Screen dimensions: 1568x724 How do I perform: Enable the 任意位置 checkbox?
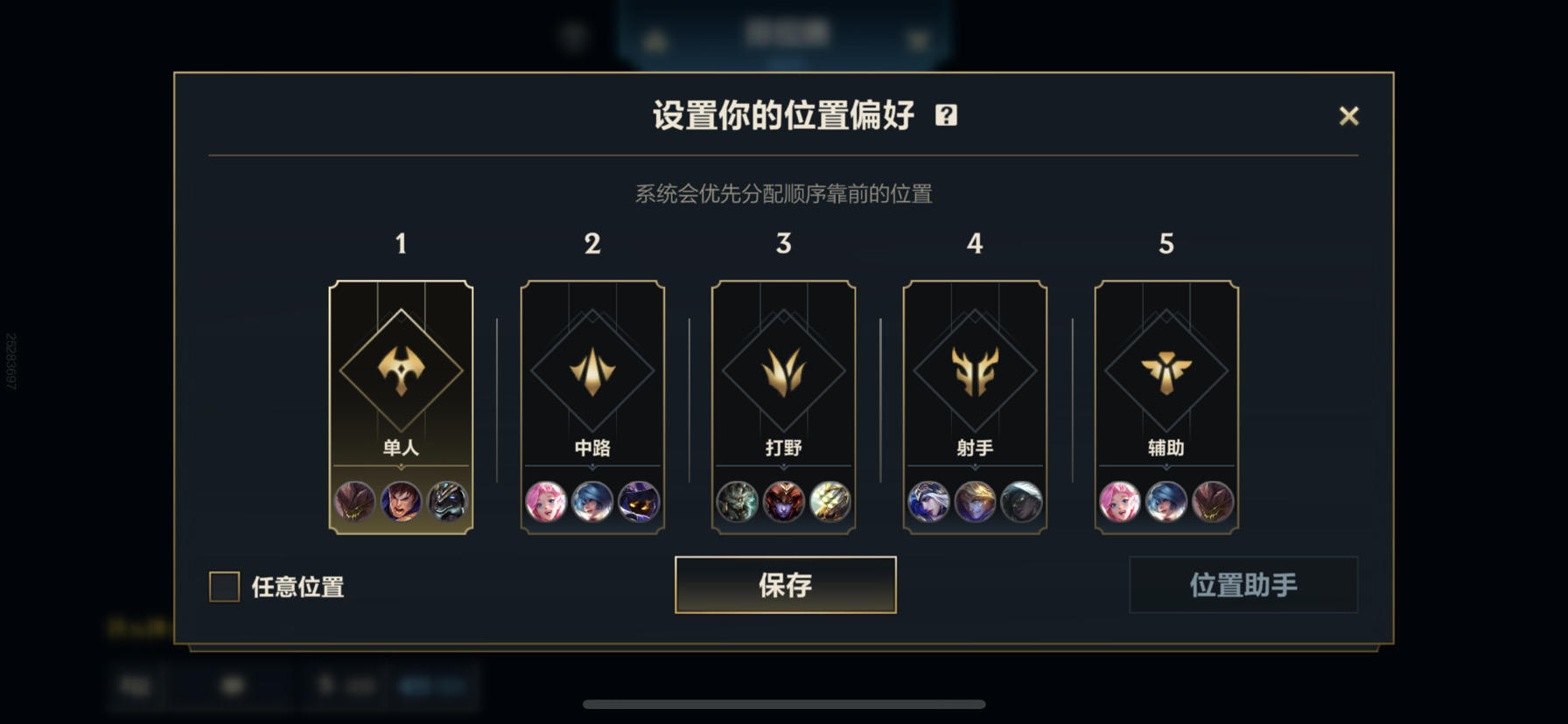tap(225, 587)
